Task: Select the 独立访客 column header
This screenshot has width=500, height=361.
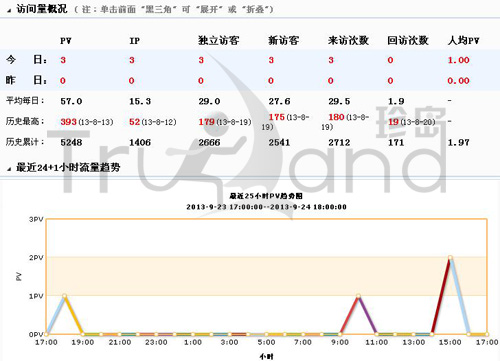Action: [219, 40]
